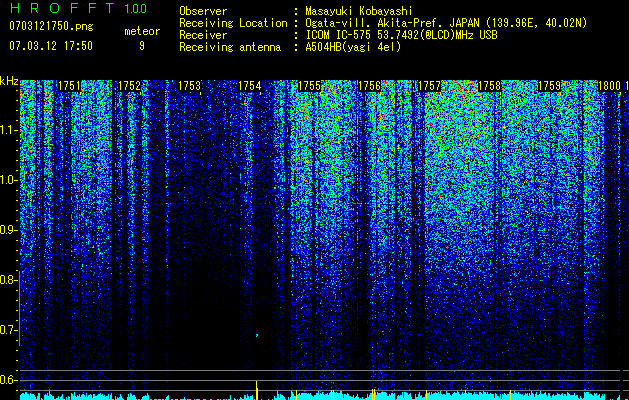Click the HROFFT title text
Viewport: 629px width, 400px height.
pos(61,8)
